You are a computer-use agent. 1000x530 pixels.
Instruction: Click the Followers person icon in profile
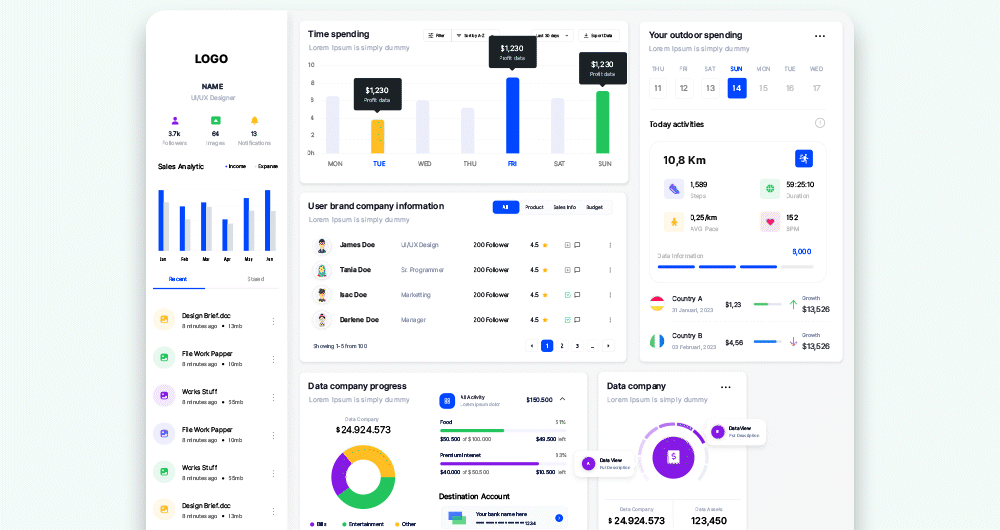click(175, 121)
